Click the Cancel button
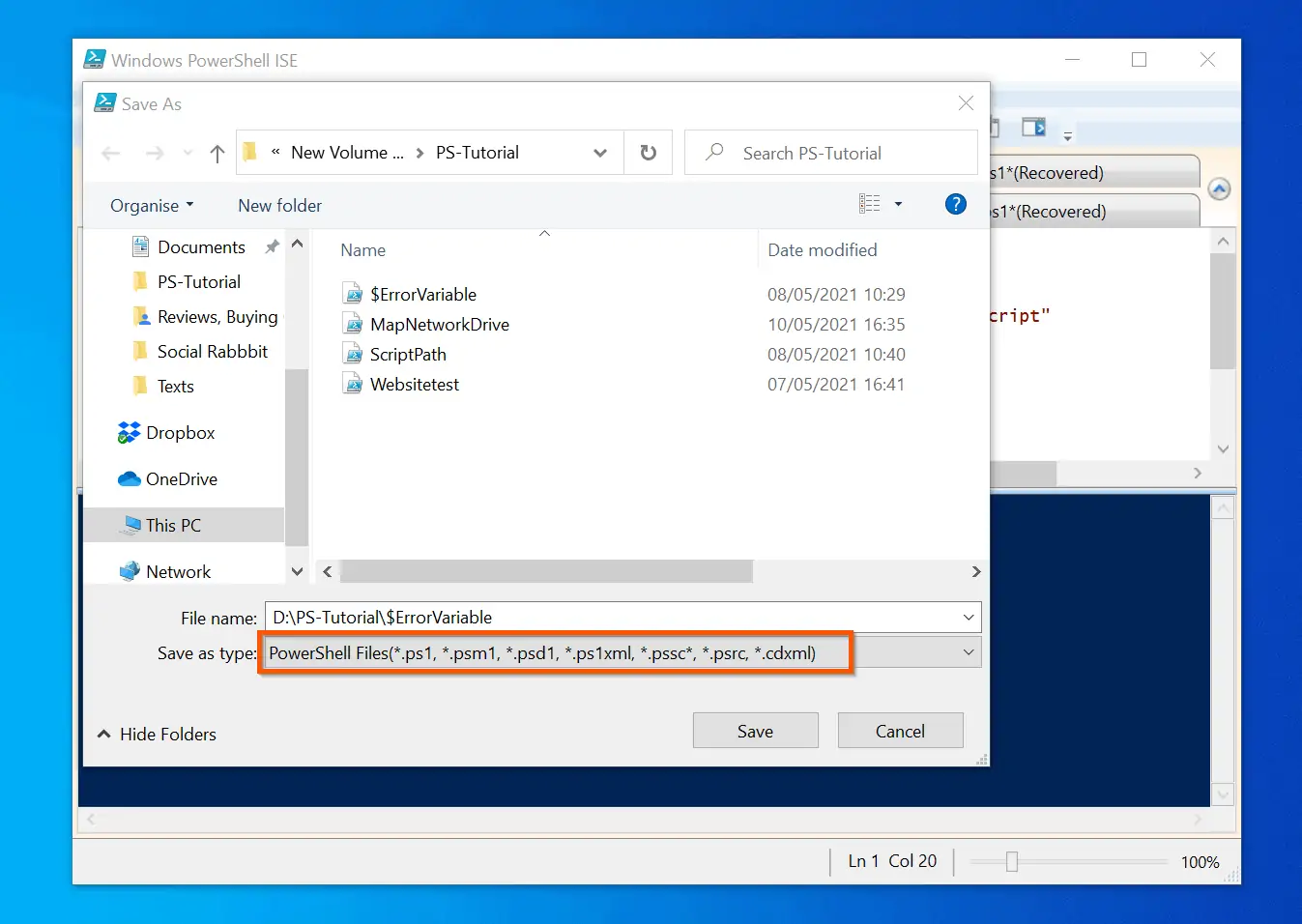This screenshot has width=1302, height=924. 901,731
